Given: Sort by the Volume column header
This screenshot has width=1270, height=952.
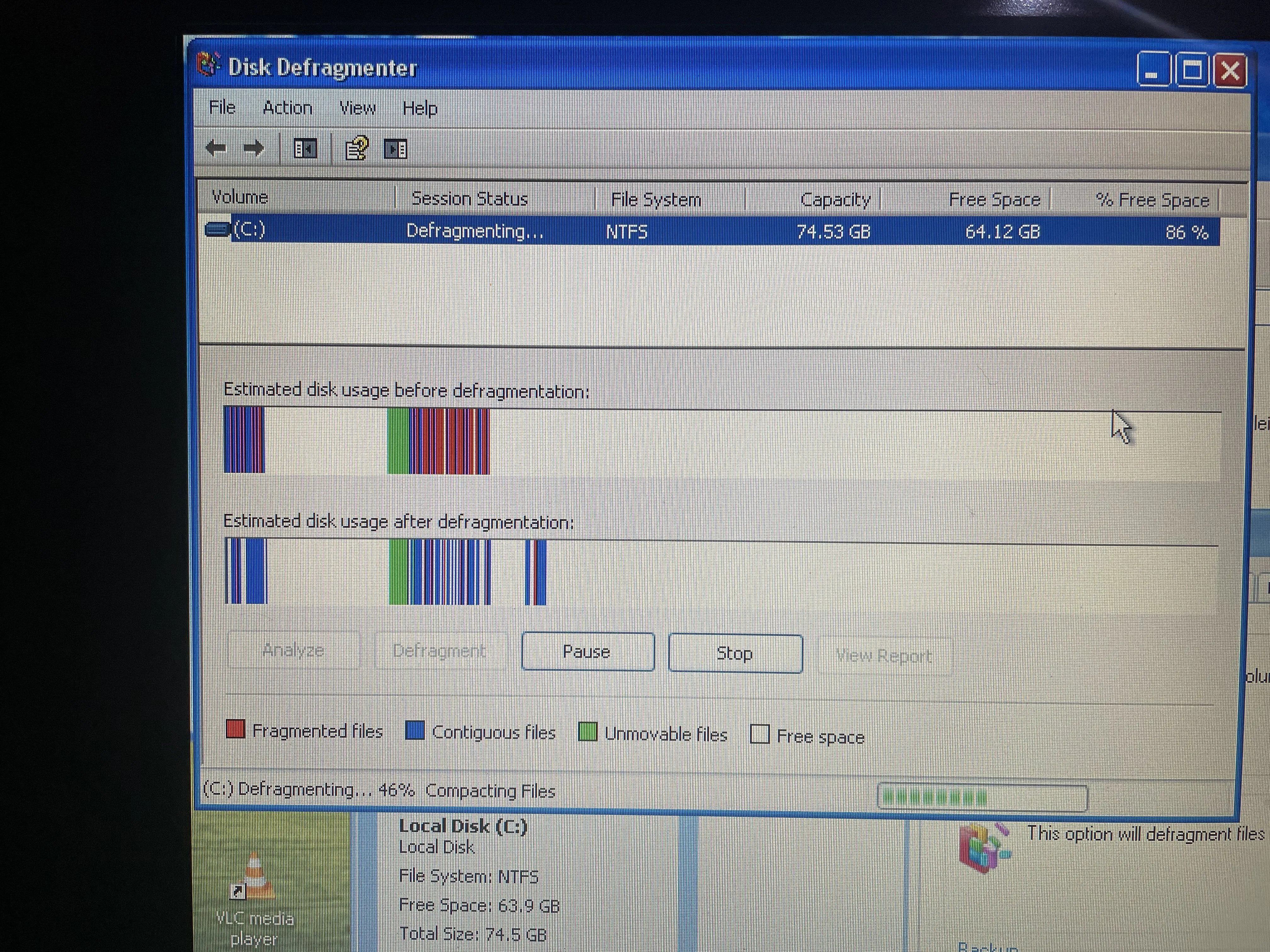Looking at the screenshot, I should coord(240,197).
